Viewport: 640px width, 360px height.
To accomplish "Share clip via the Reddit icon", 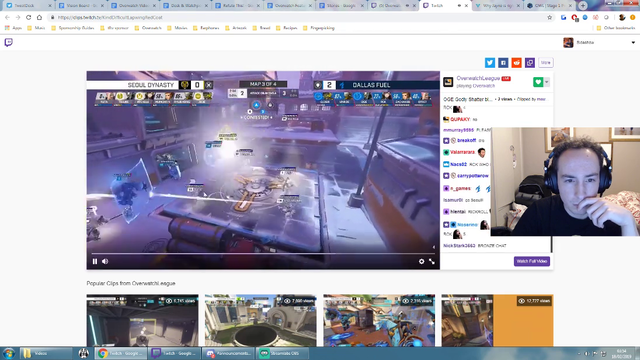I will pyautogui.click(x=516, y=62).
